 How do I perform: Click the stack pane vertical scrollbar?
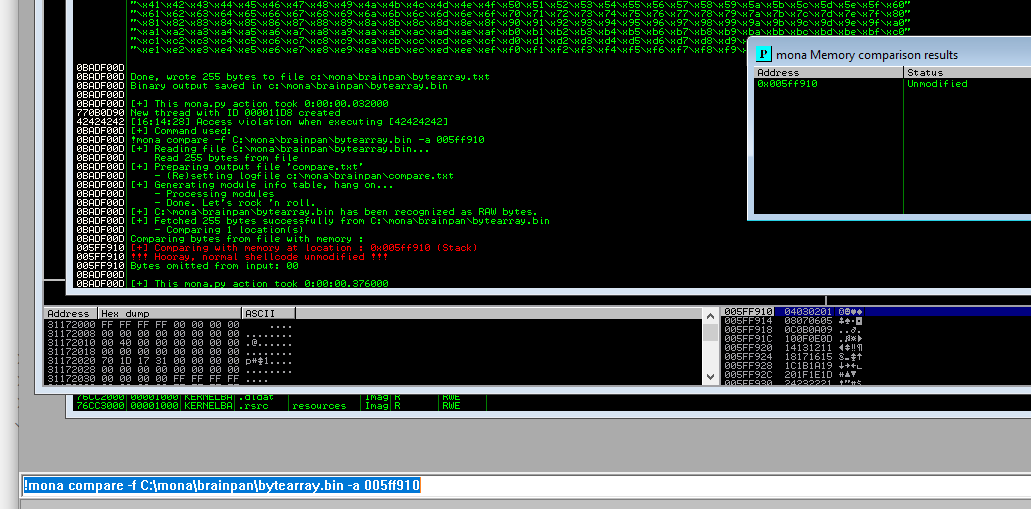(712, 350)
